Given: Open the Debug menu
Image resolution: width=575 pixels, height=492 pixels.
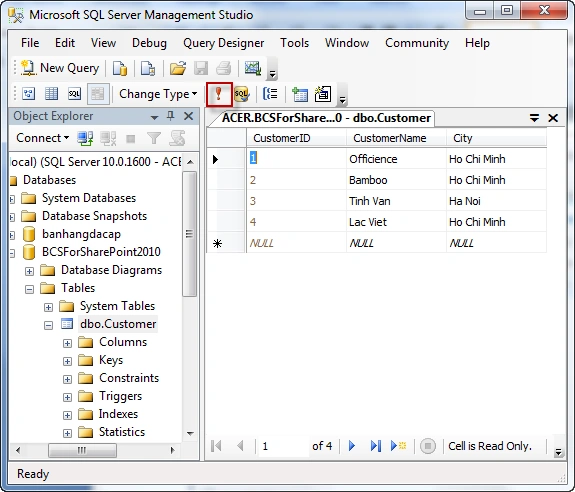Looking at the screenshot, I should [149, 43].
